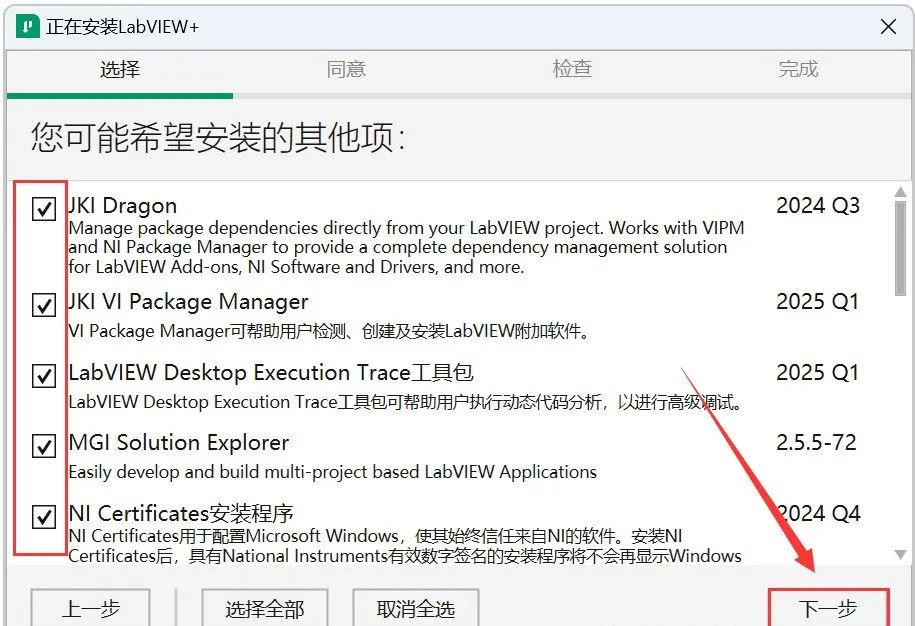Click the 取消全选 button
Screen dimensions: 915x626
click(x=415, y=608)
